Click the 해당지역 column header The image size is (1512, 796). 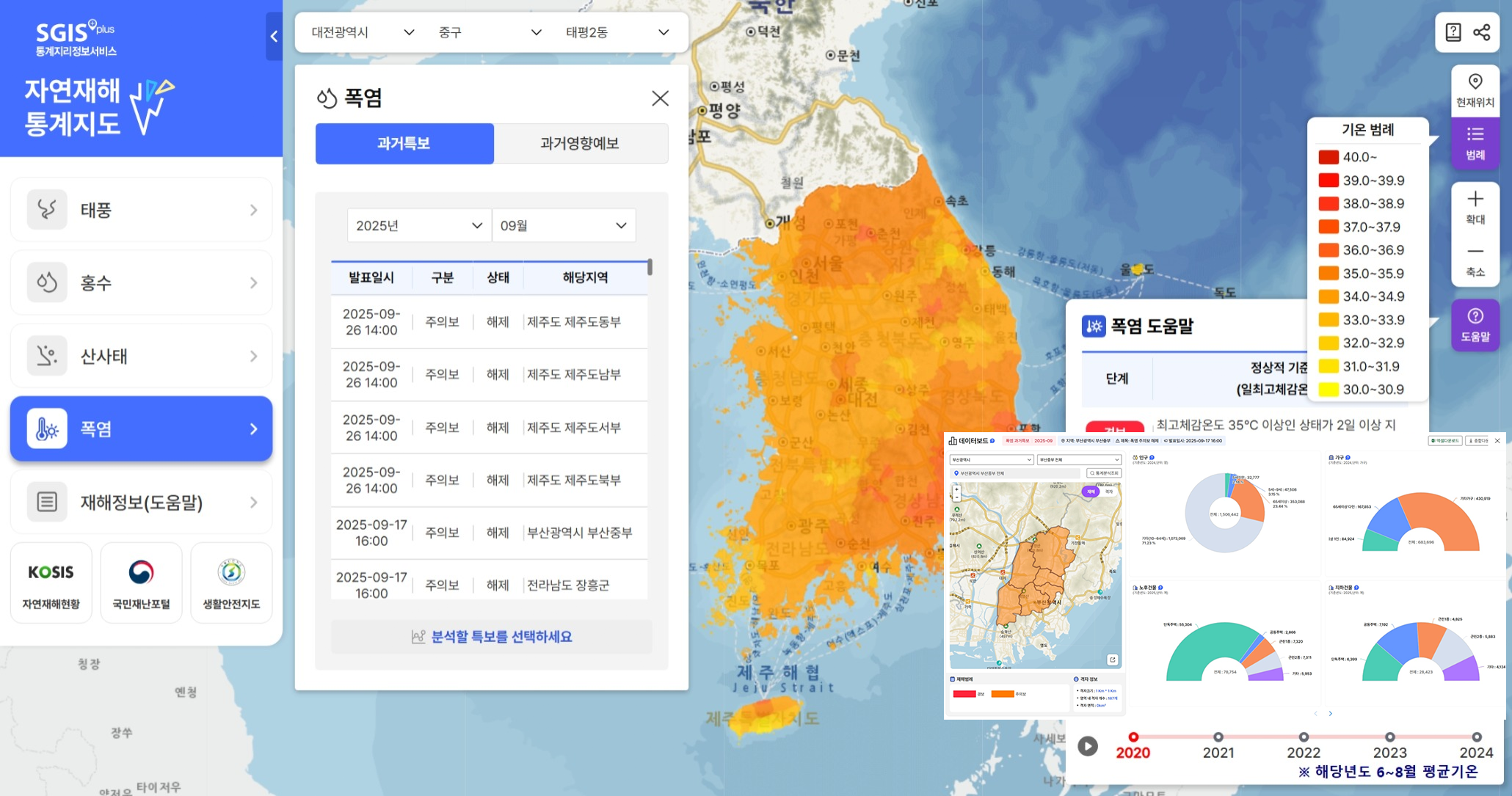tap(585, 277)
